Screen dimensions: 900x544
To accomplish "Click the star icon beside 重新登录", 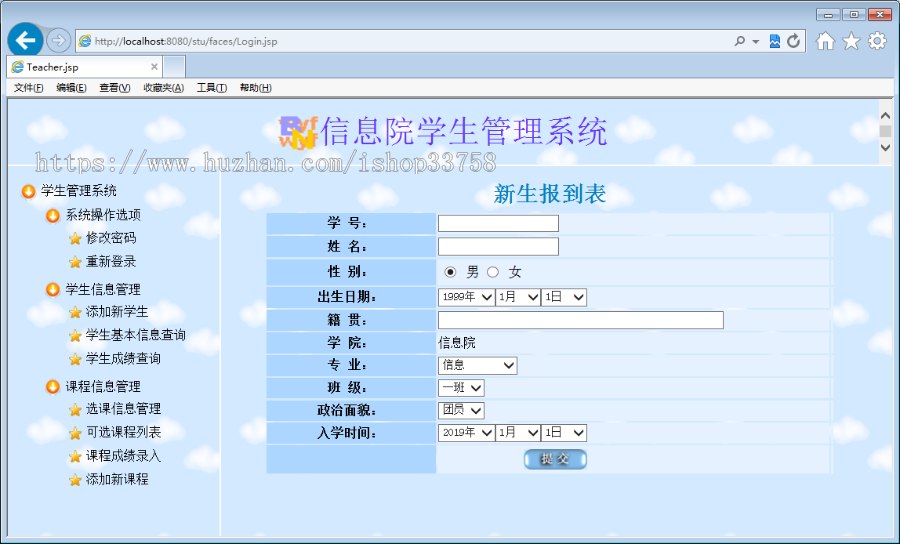I will coord(75,262).
